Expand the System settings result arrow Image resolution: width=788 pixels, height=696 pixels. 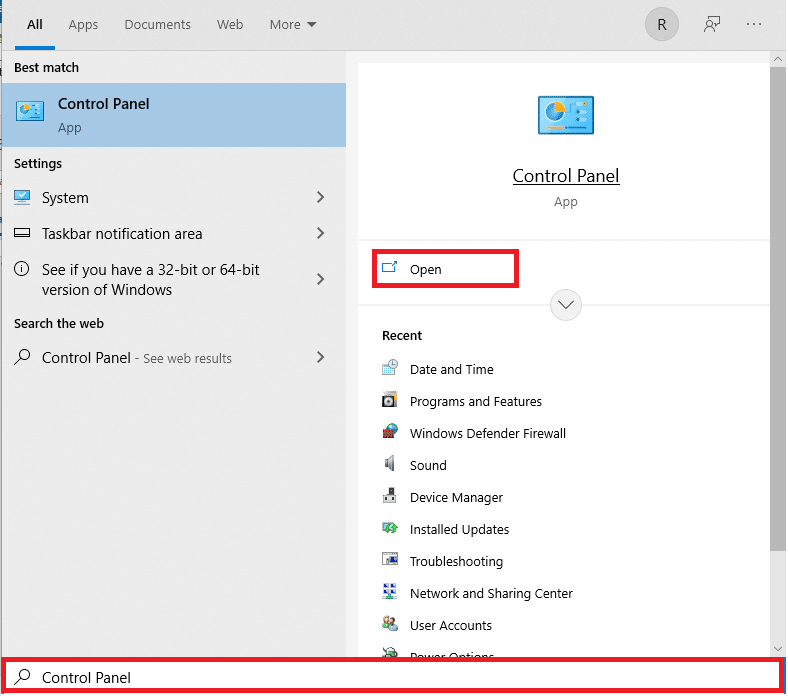320,198
